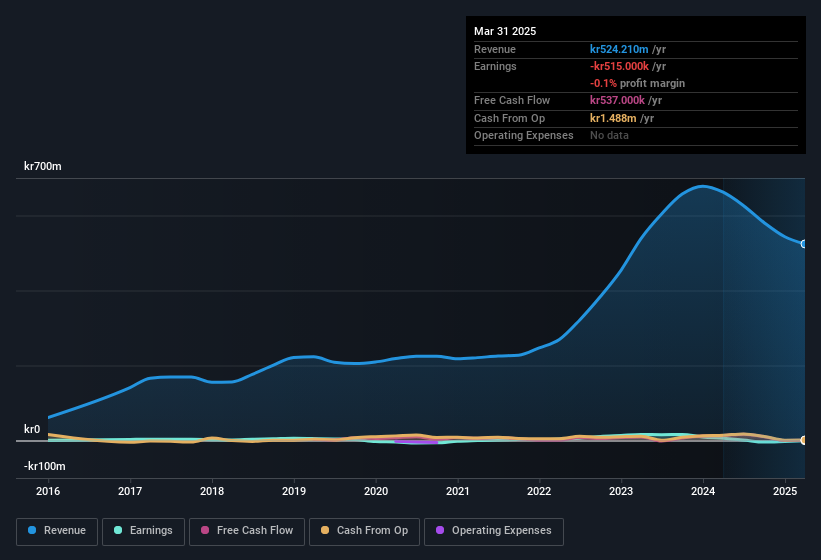821x560 pixels.
Task: Toggle the Earnings legend button
Action: coord(143,531)
